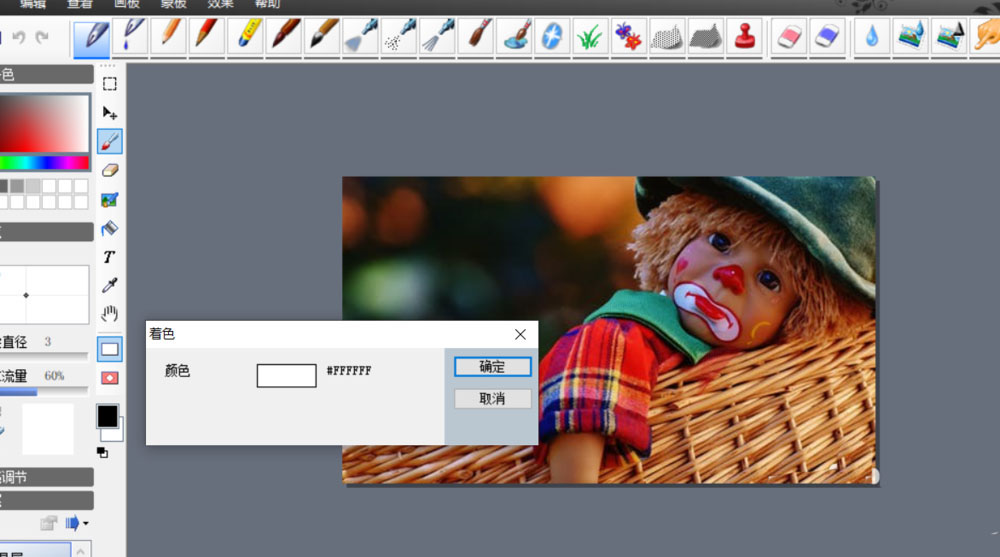Select the text T tool
The image size is (1000, 557).
[109, 257]
